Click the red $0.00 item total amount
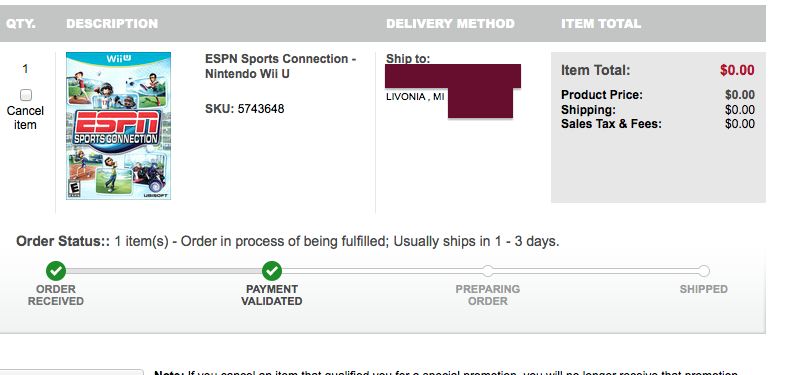 (737, 70)
